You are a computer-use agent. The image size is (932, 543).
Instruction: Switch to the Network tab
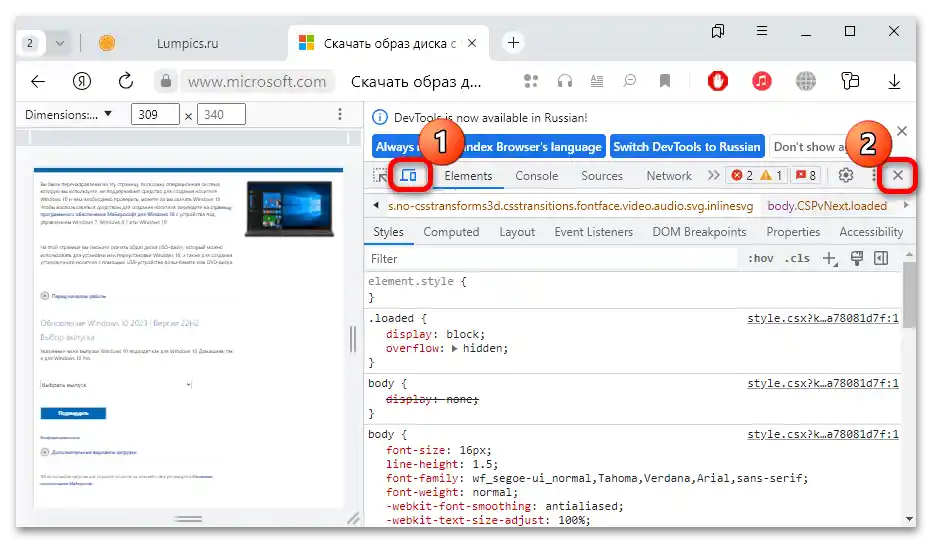point(669,176)
